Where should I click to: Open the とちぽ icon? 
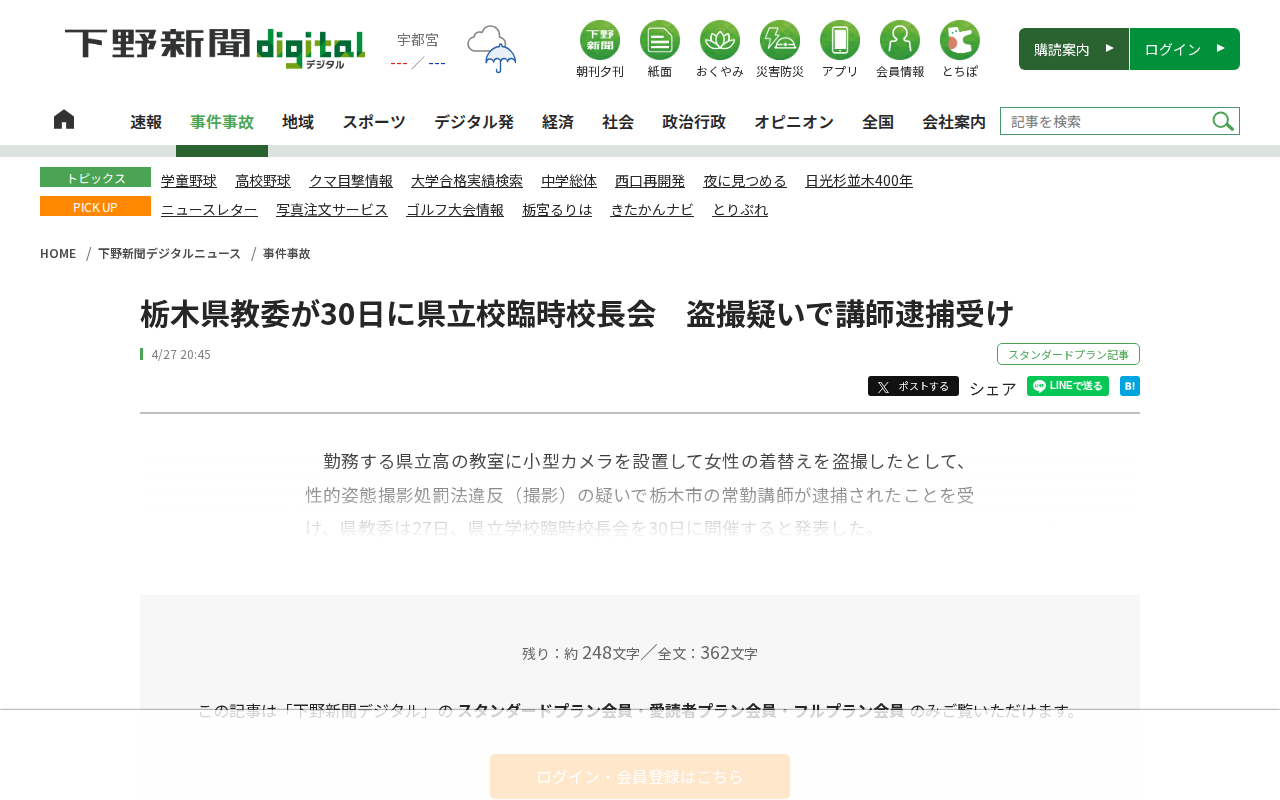960,49
